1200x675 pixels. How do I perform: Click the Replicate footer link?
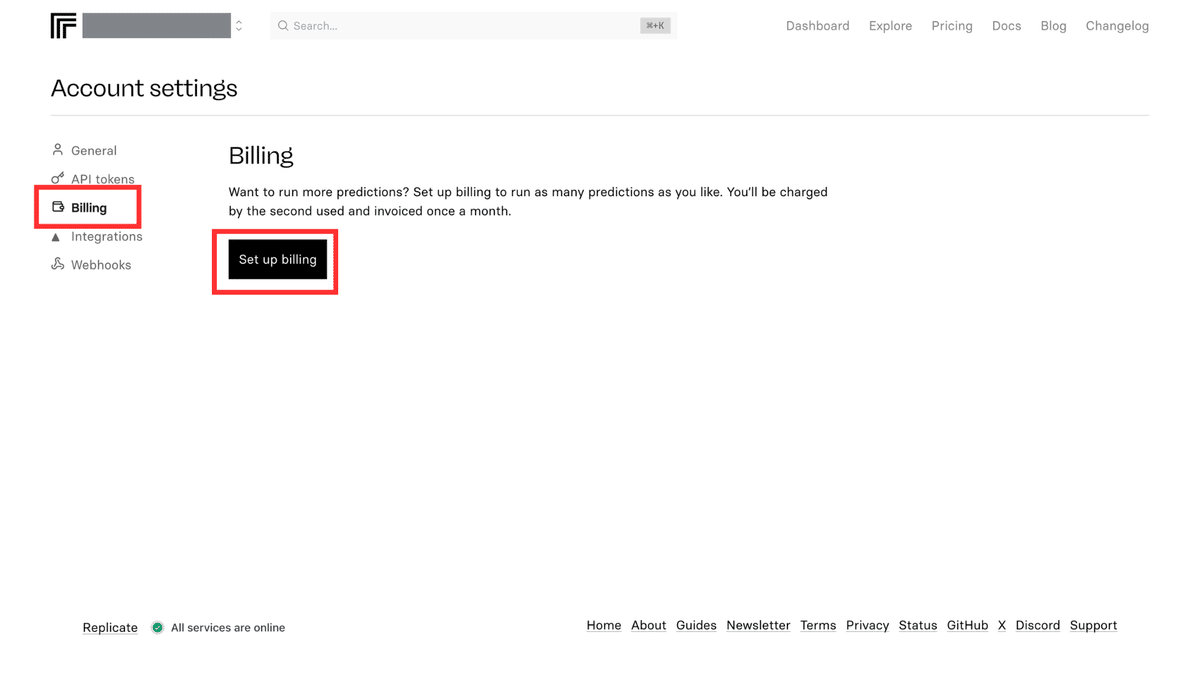tap(110, 628)
